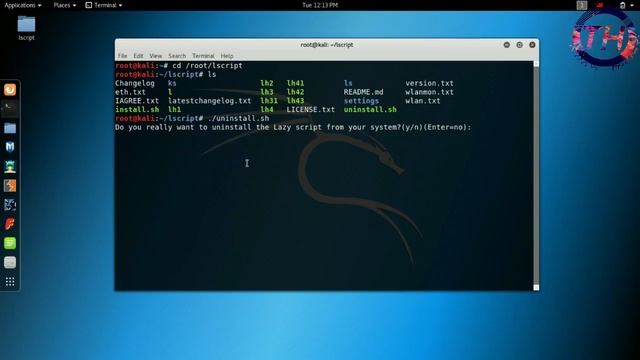
Task: Minimize the terminal window
Action: [507, 45]
